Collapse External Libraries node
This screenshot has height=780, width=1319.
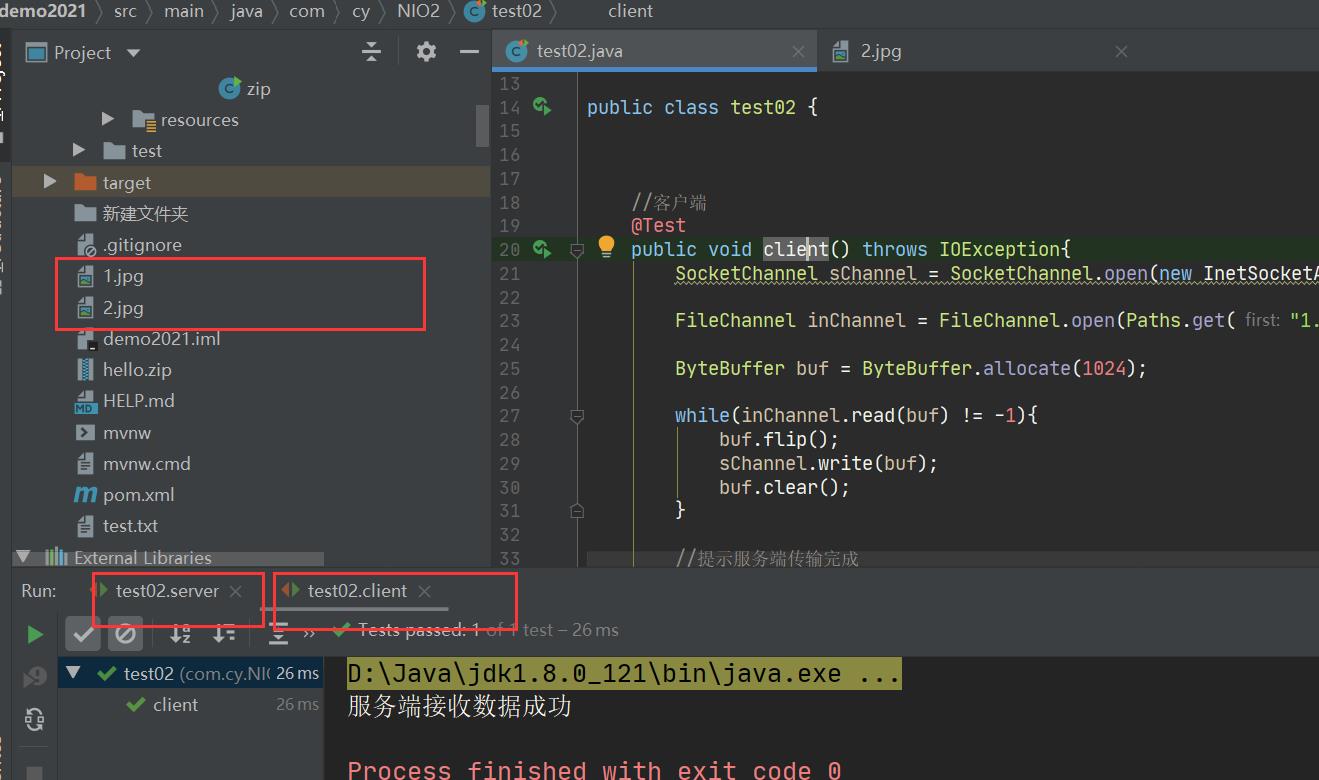pos(24,557)
